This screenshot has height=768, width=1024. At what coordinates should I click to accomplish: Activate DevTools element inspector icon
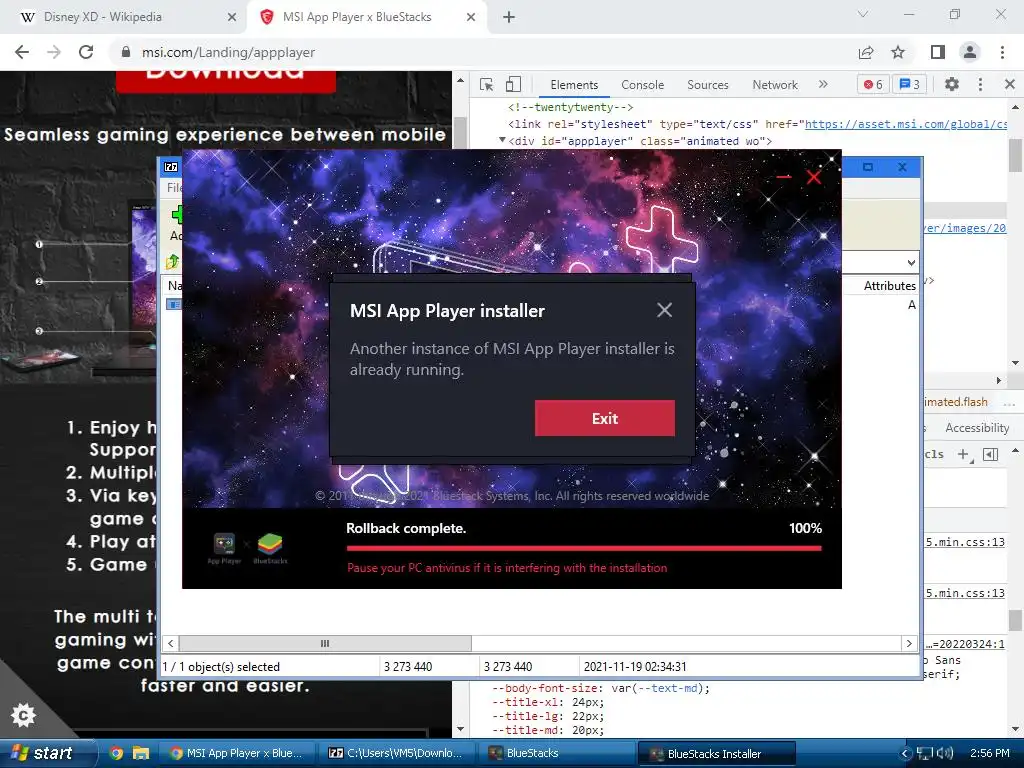487,84
